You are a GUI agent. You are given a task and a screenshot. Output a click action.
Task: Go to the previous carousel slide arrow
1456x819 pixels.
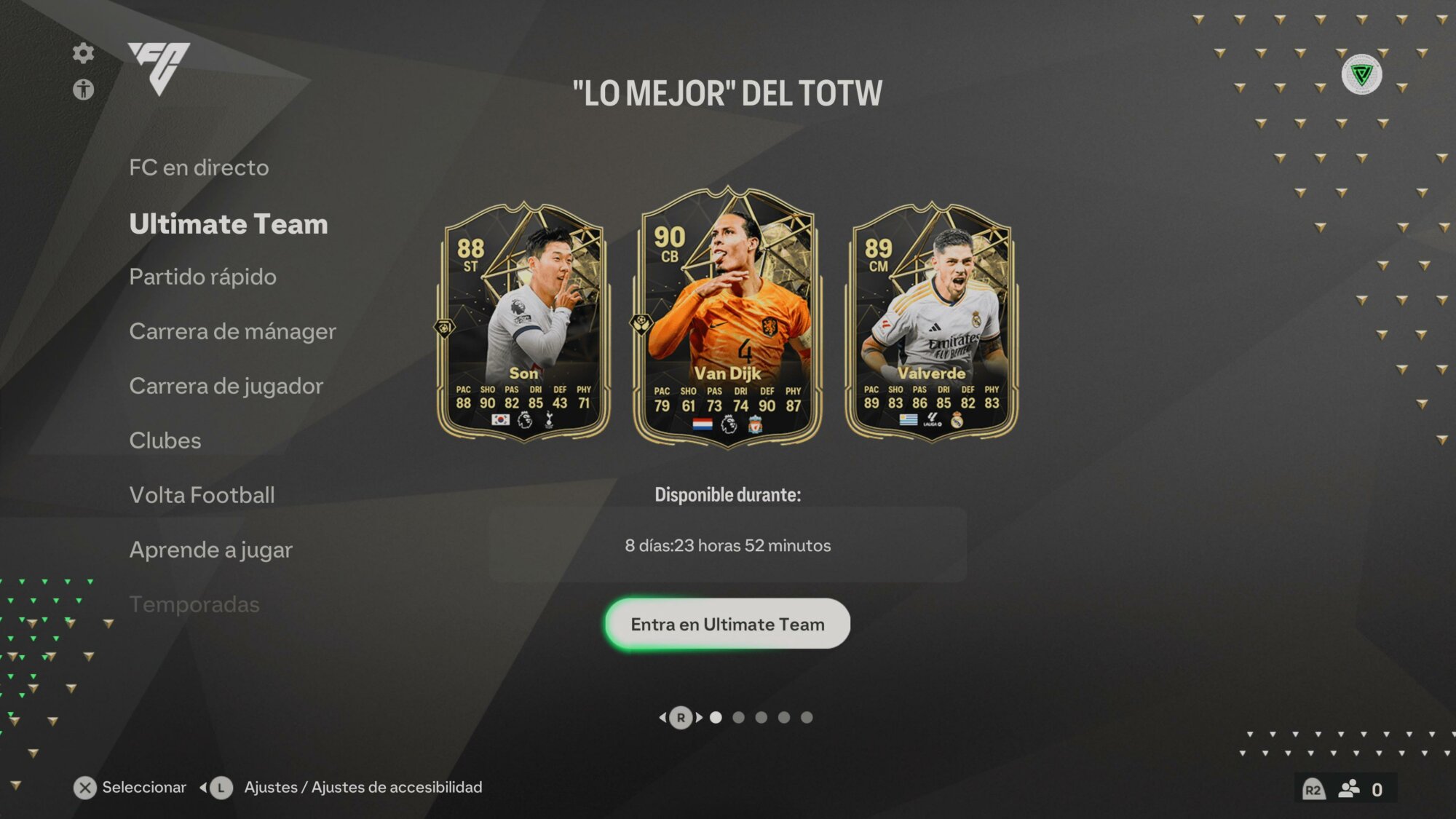tap(662, 717)
